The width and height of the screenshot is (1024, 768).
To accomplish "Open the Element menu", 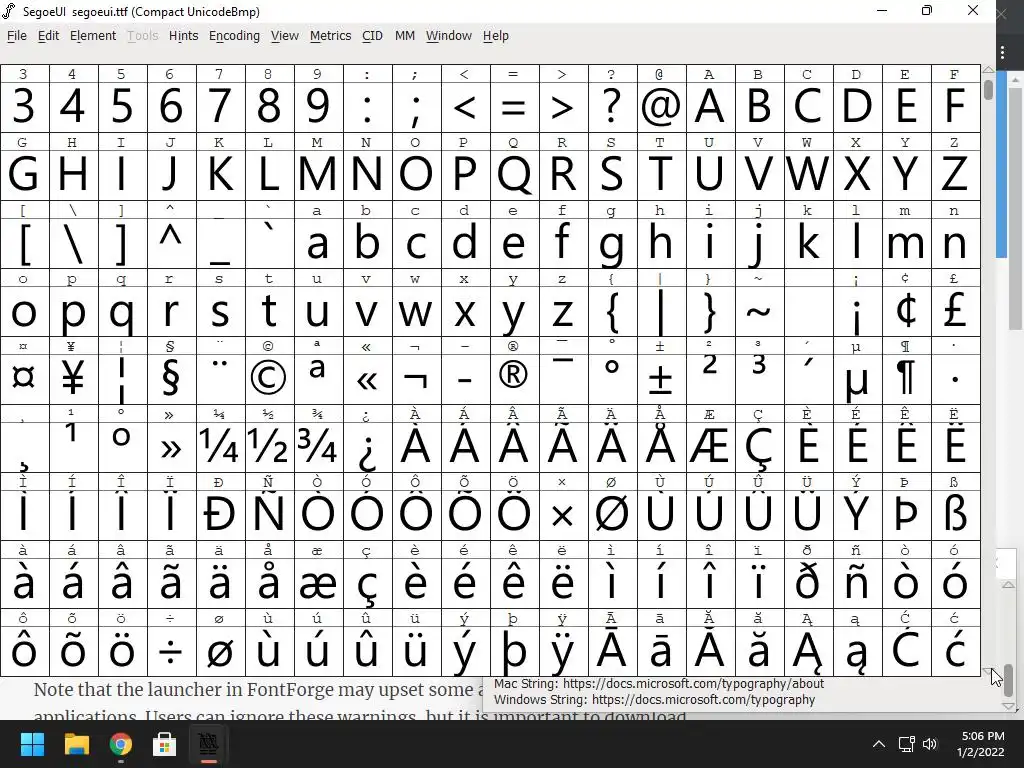I will (x=93, y=36).
